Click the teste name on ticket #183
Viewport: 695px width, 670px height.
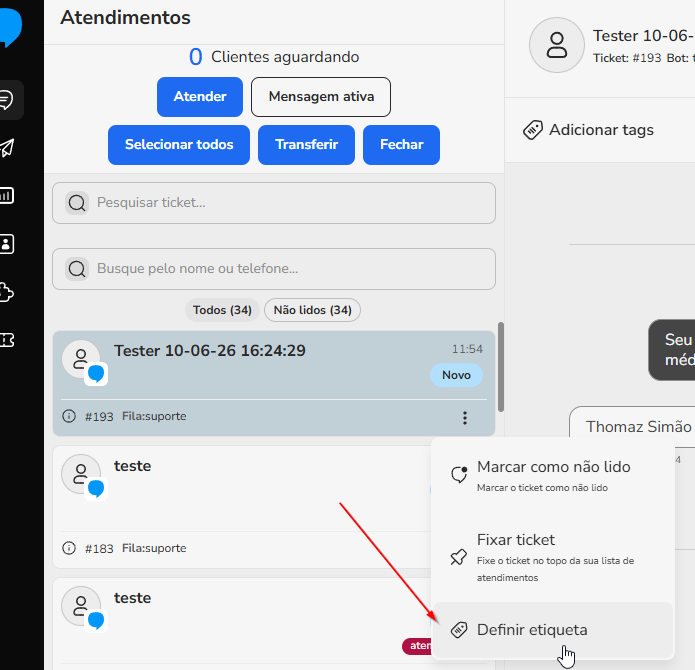tap(133, 466)
